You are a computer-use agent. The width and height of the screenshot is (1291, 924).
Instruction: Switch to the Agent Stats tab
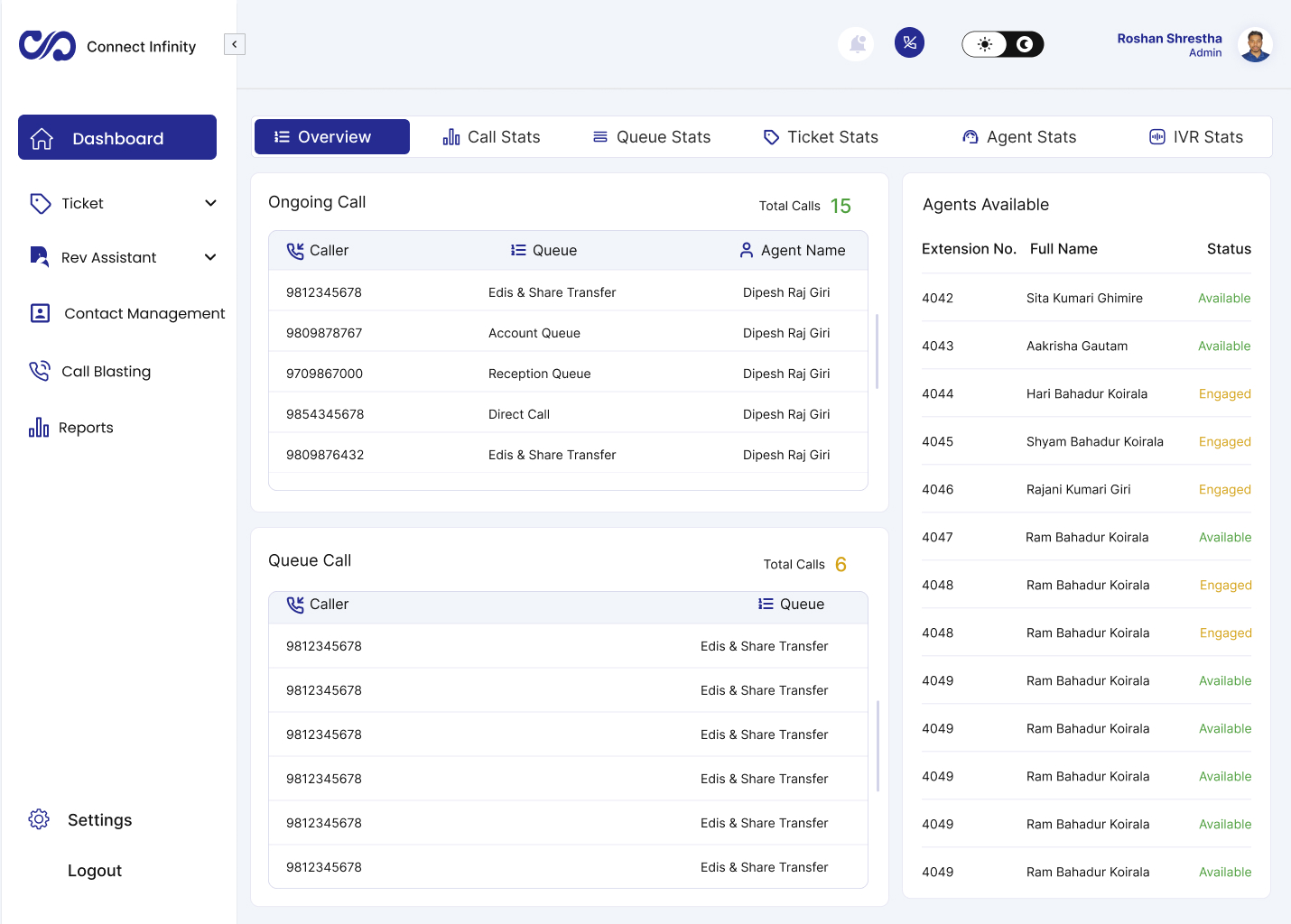(x=1018, y=136)
